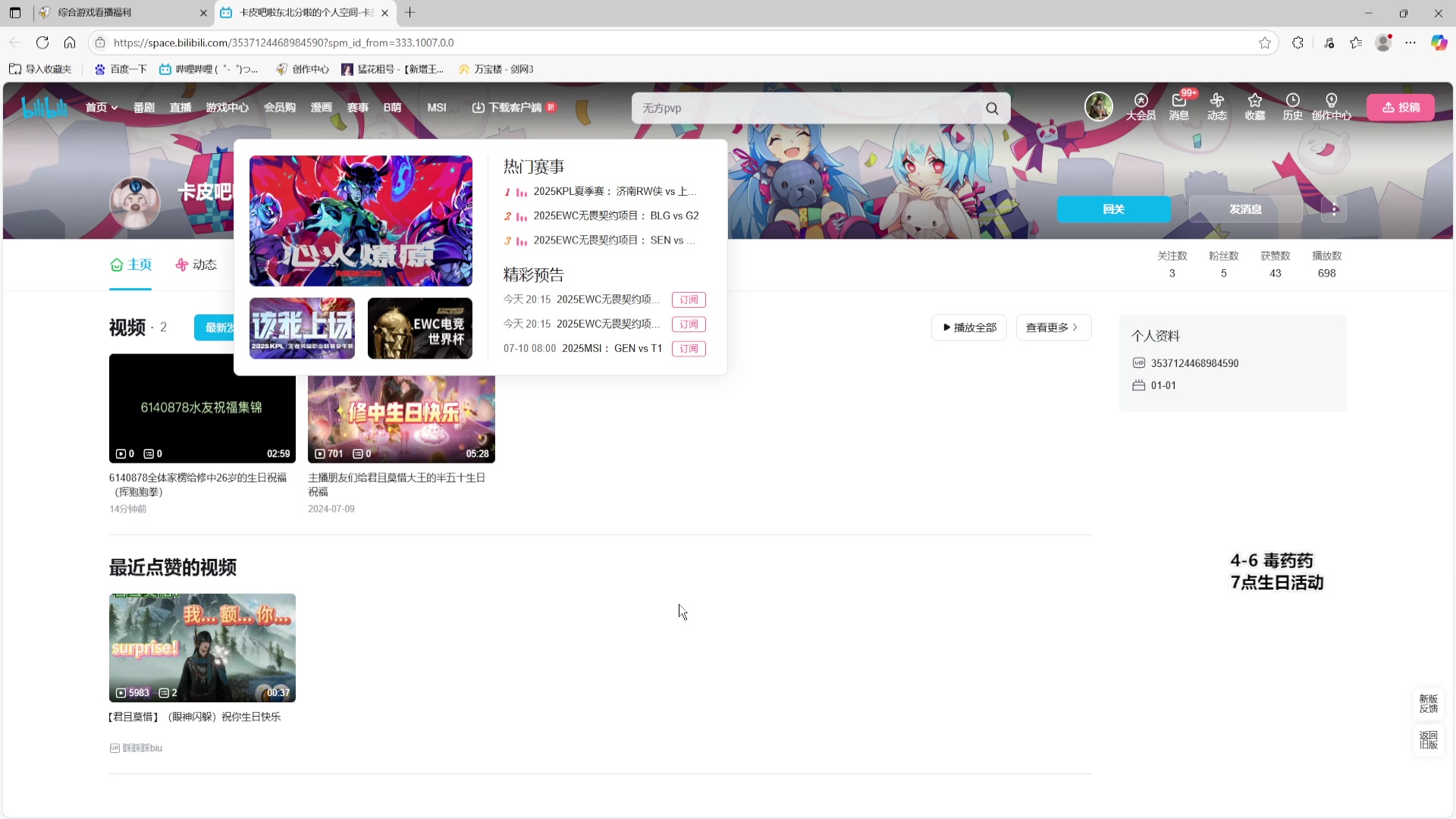
Task: Open the 游戏中心 navigation item
Action: pos(227,108)
